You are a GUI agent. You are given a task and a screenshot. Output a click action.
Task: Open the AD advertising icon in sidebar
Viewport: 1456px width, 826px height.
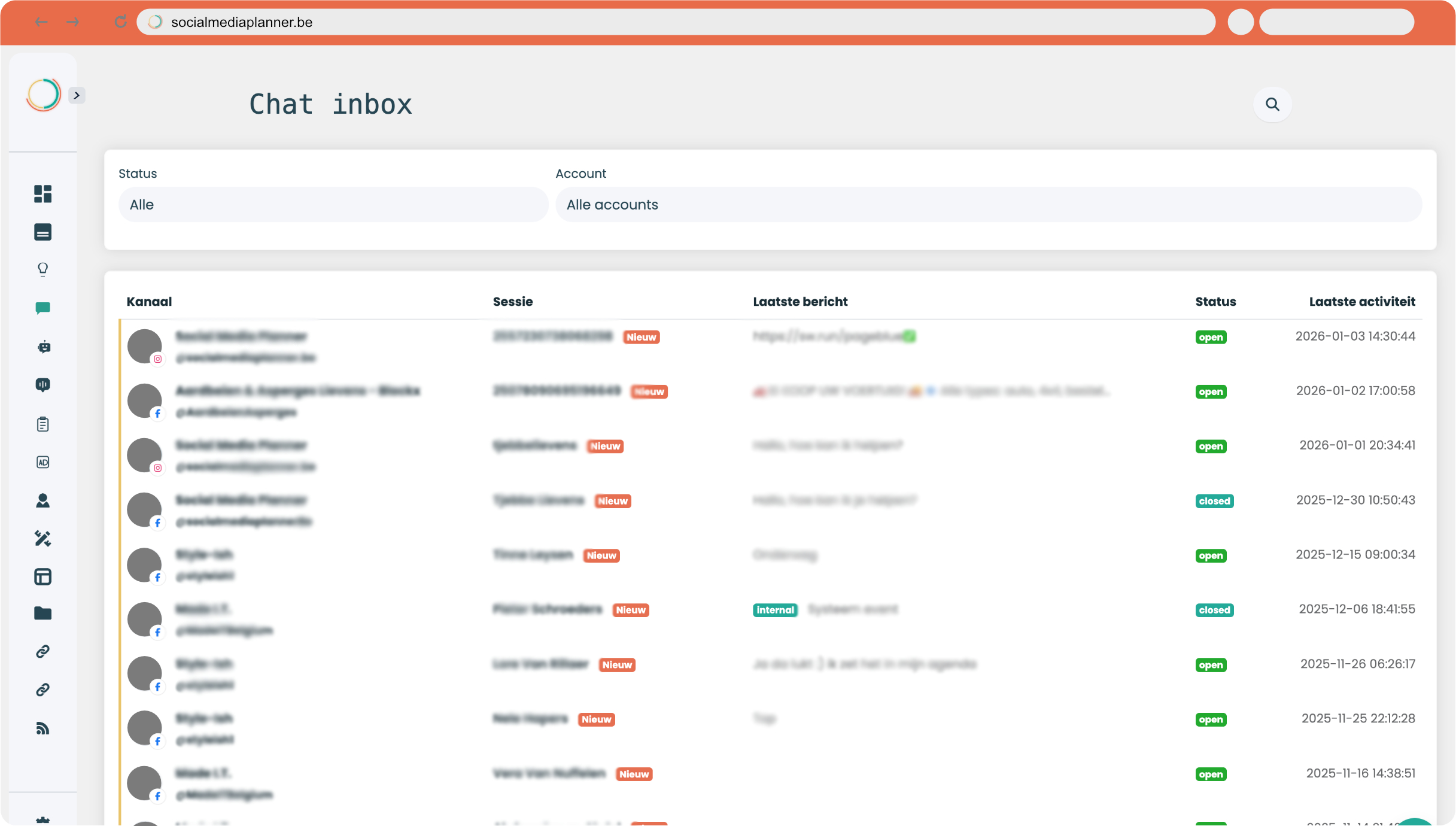coord(42,462)
